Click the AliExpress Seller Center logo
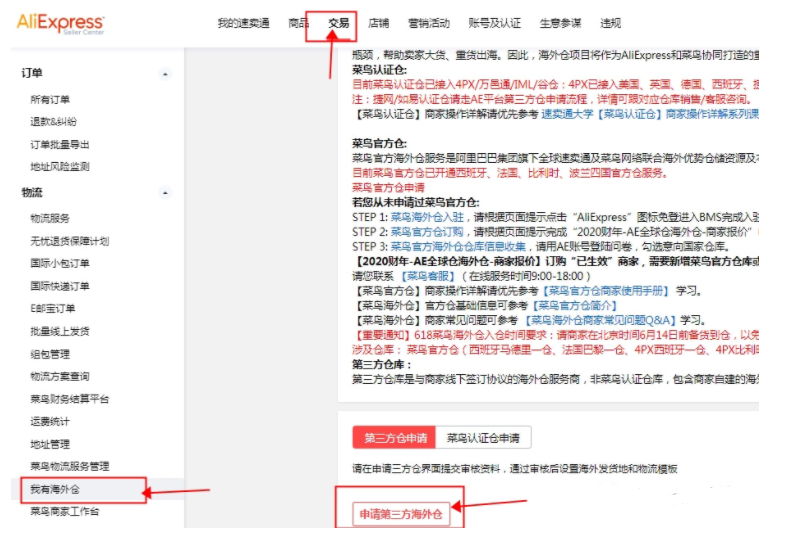 pos(60,23)
